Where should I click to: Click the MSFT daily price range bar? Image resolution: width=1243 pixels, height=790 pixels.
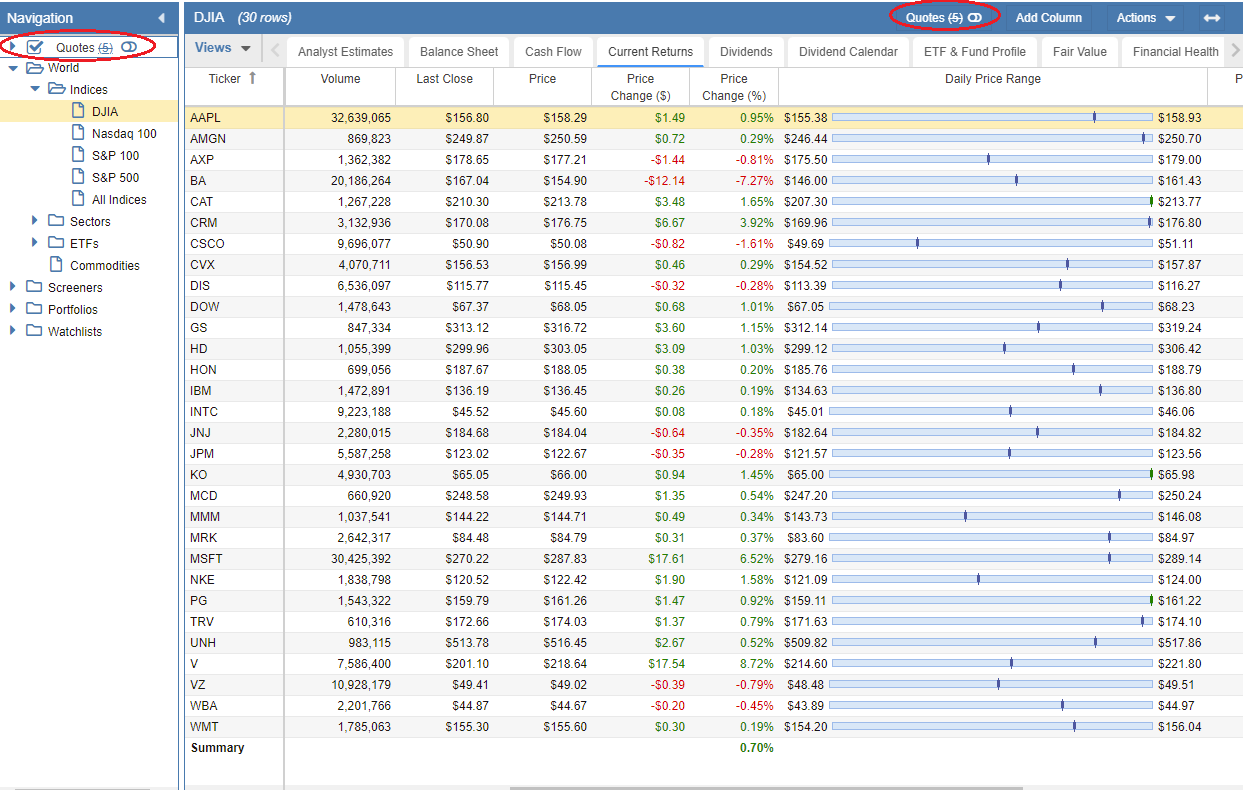click(x=993, y=558)
